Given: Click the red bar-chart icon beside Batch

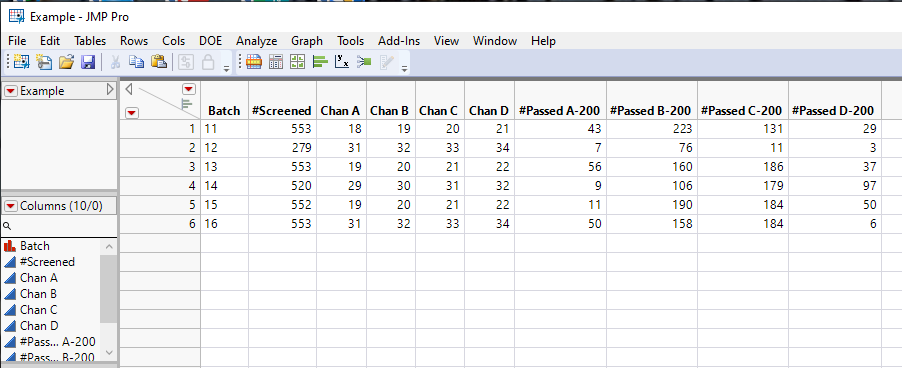Looking at the screenshot, I should pyautogui.click(x=10, y=246).
